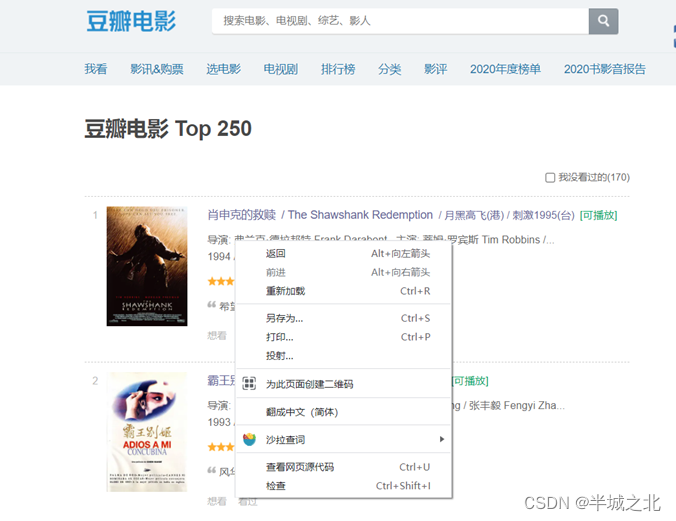This screenshot has width=676, height=521.
Task: Click the Saladict icon in context menu
Action: pos(249,439)
